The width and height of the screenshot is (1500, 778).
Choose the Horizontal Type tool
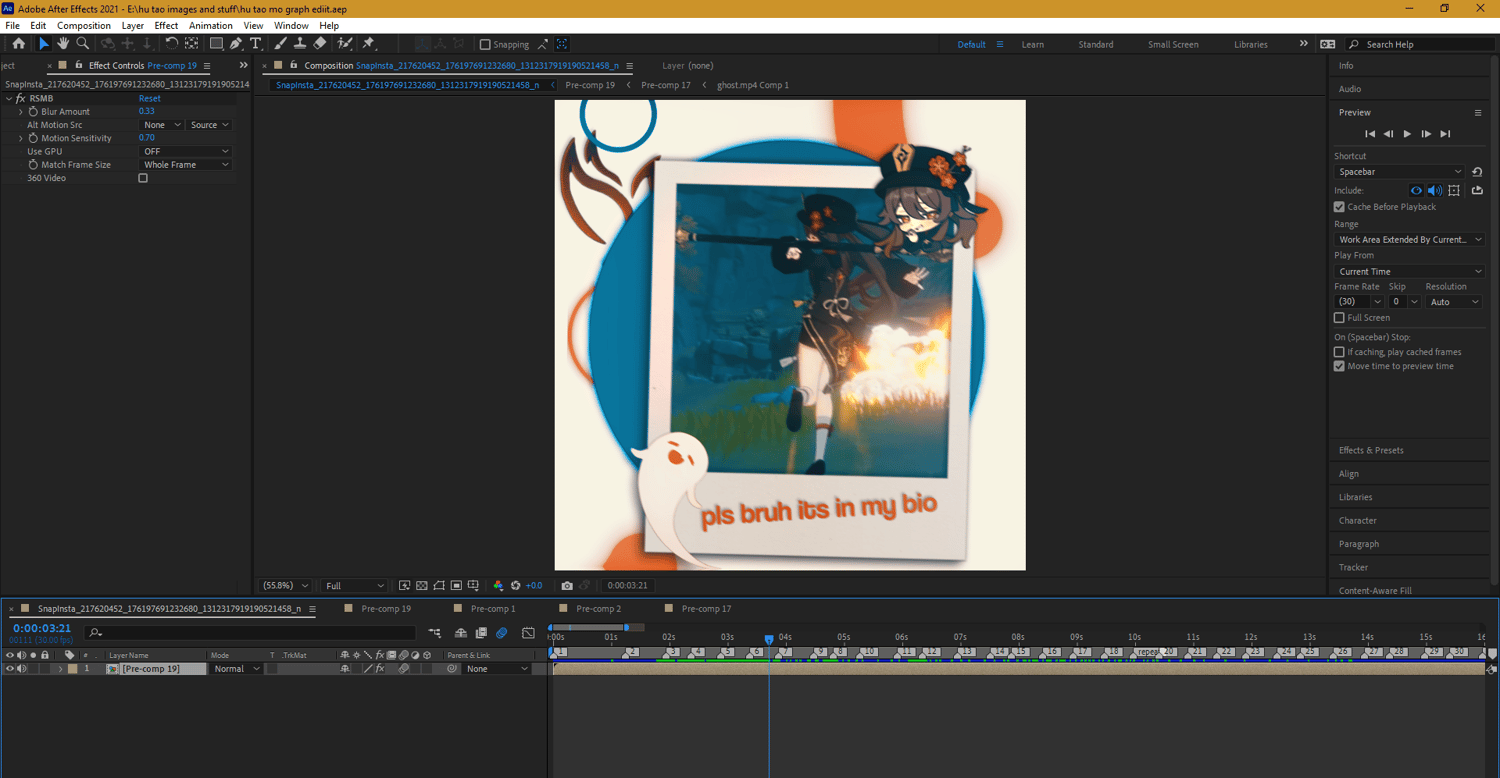point(256,44)
